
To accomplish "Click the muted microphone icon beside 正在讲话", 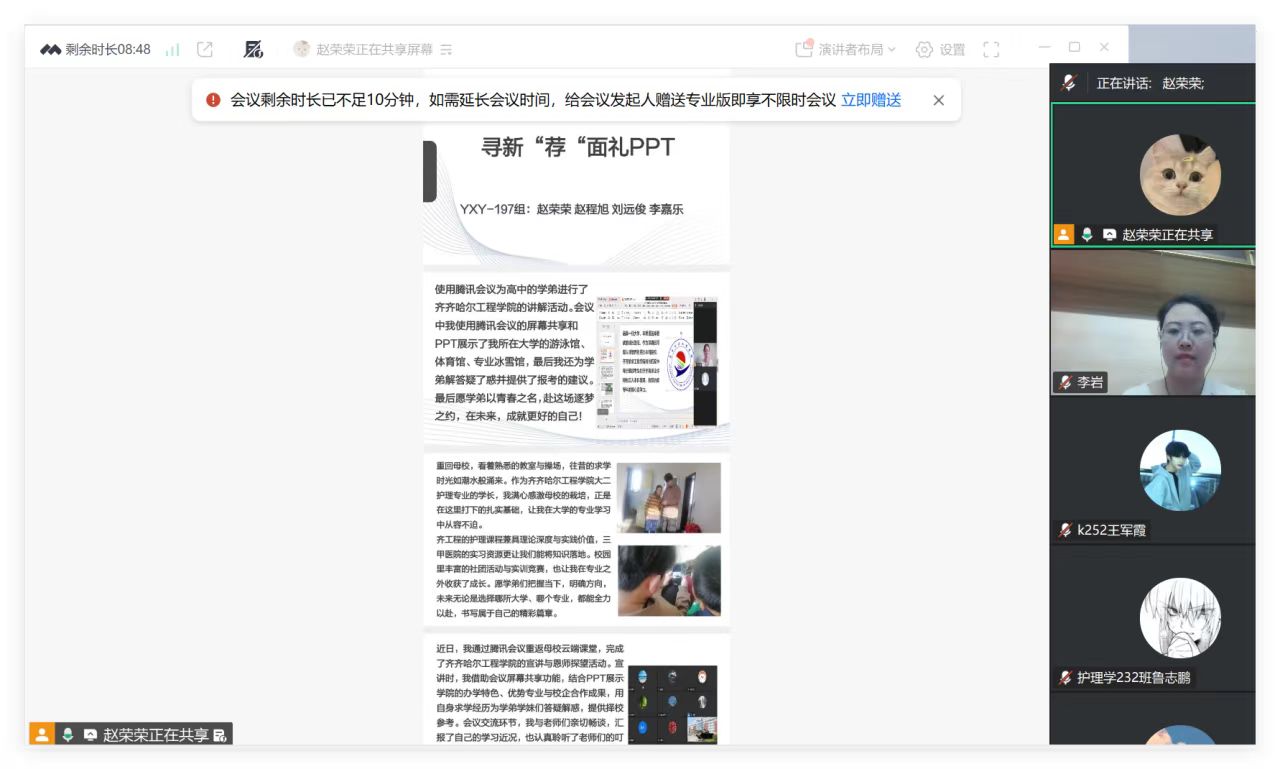I will (x=1069, y=83).
